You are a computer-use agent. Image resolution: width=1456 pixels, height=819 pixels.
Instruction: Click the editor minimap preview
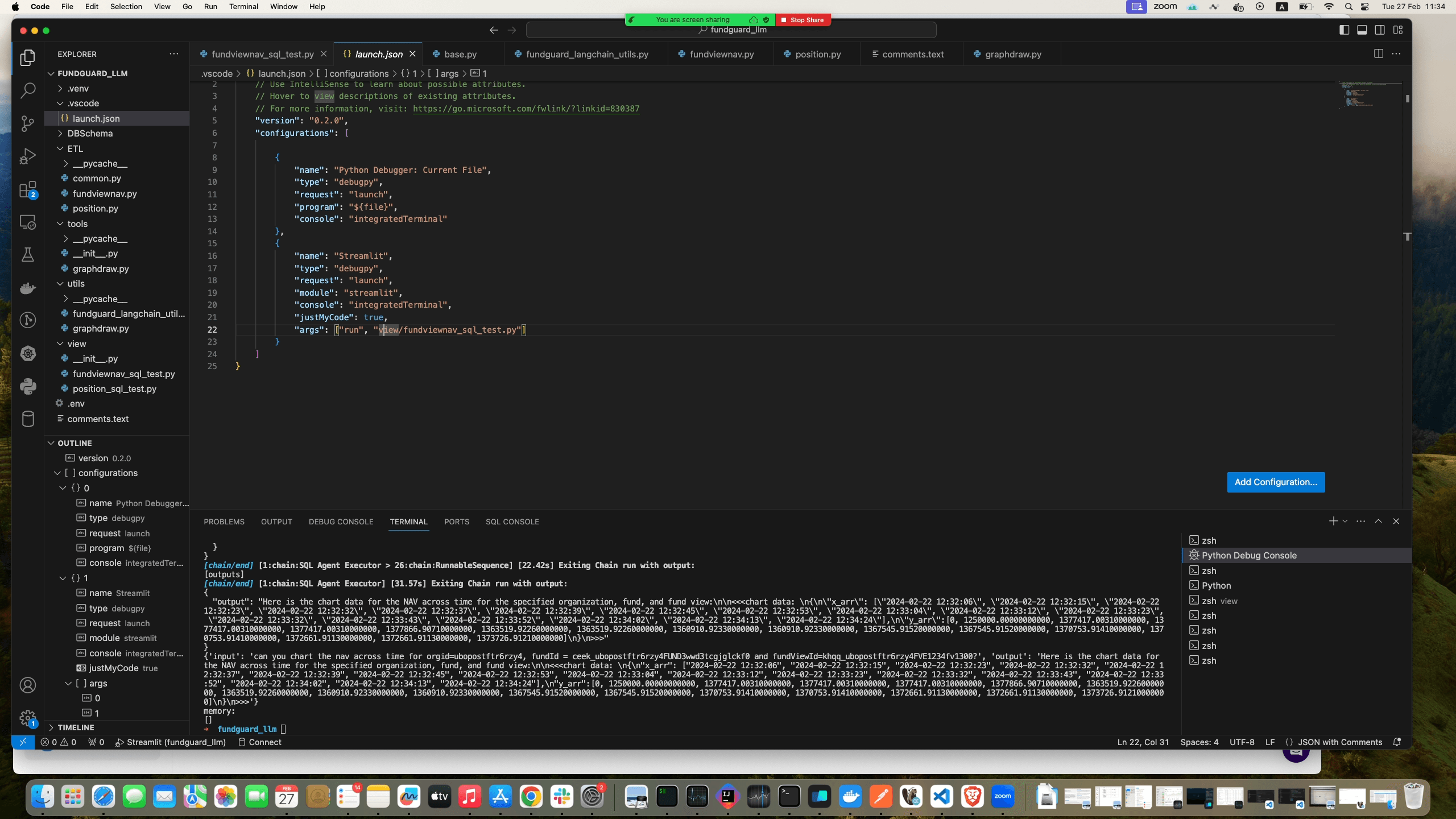click(1371, 94)
